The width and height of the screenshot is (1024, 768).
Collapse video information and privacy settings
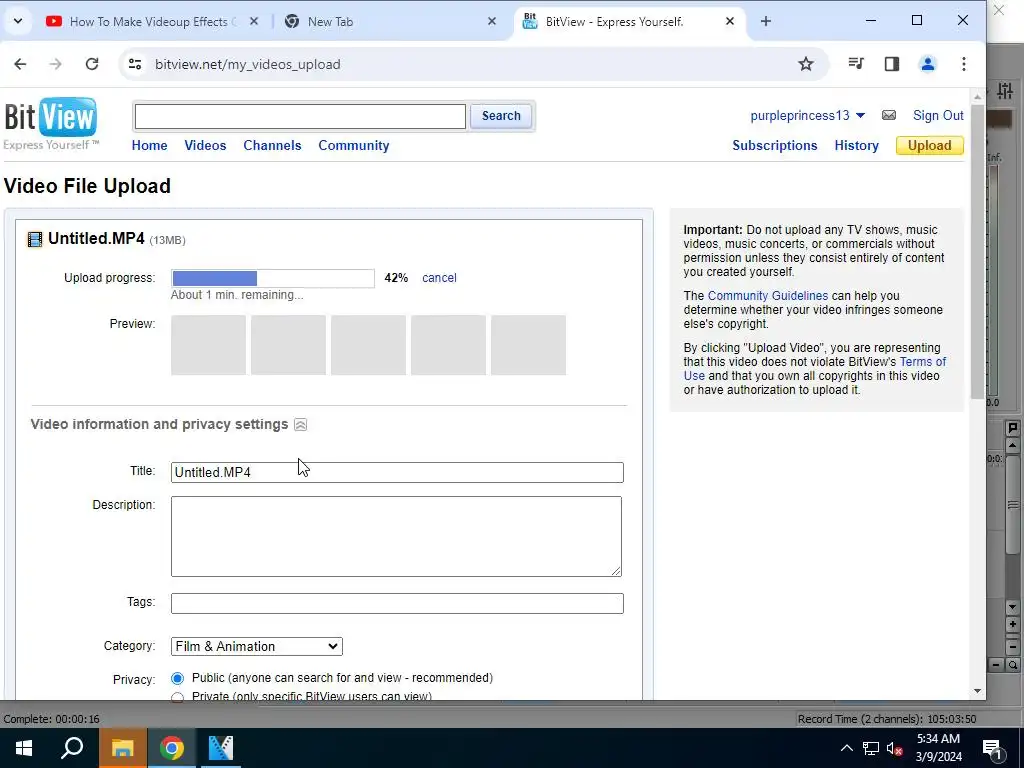pyautogui.click(x=300, y=424)
